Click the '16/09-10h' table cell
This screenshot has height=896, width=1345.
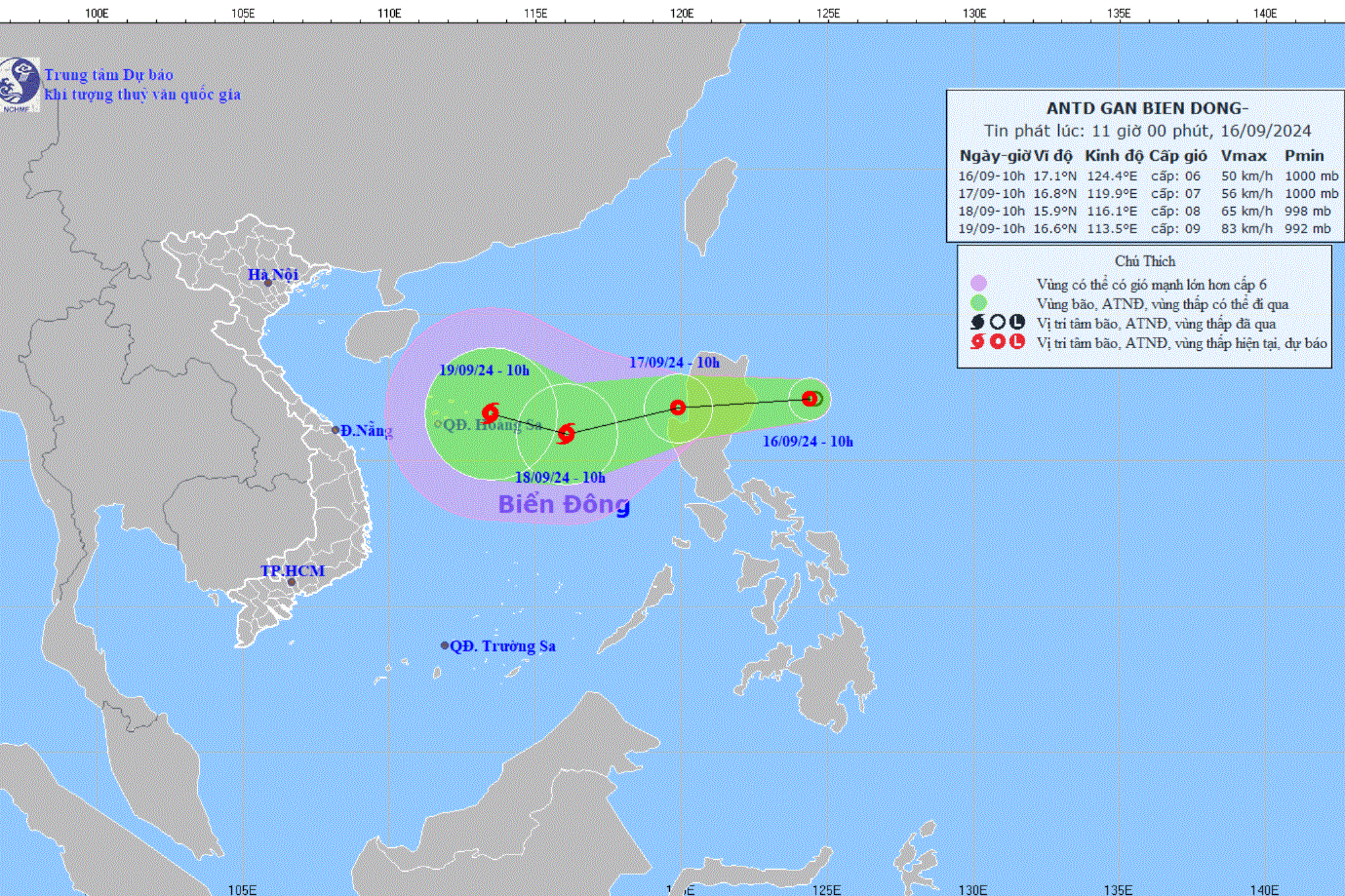tap(991, 176)
